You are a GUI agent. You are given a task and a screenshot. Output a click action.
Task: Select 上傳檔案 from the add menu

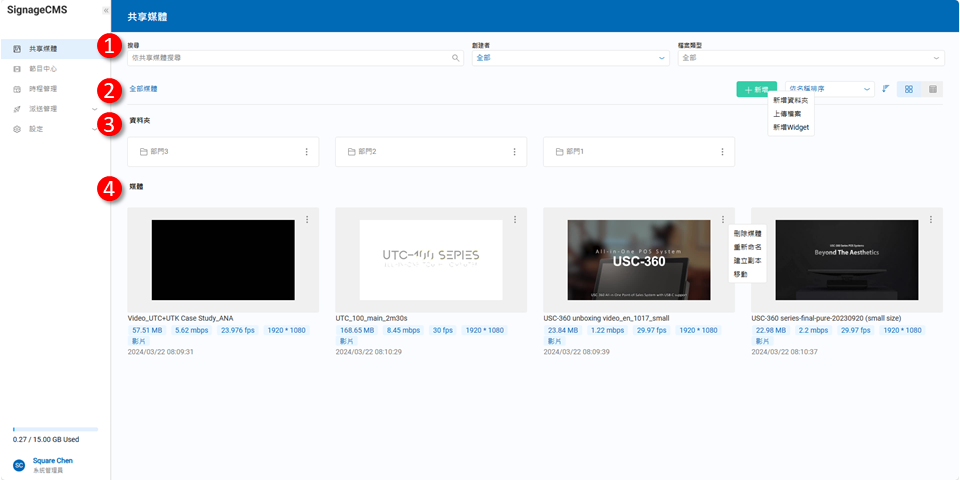[x=786, y=114]
